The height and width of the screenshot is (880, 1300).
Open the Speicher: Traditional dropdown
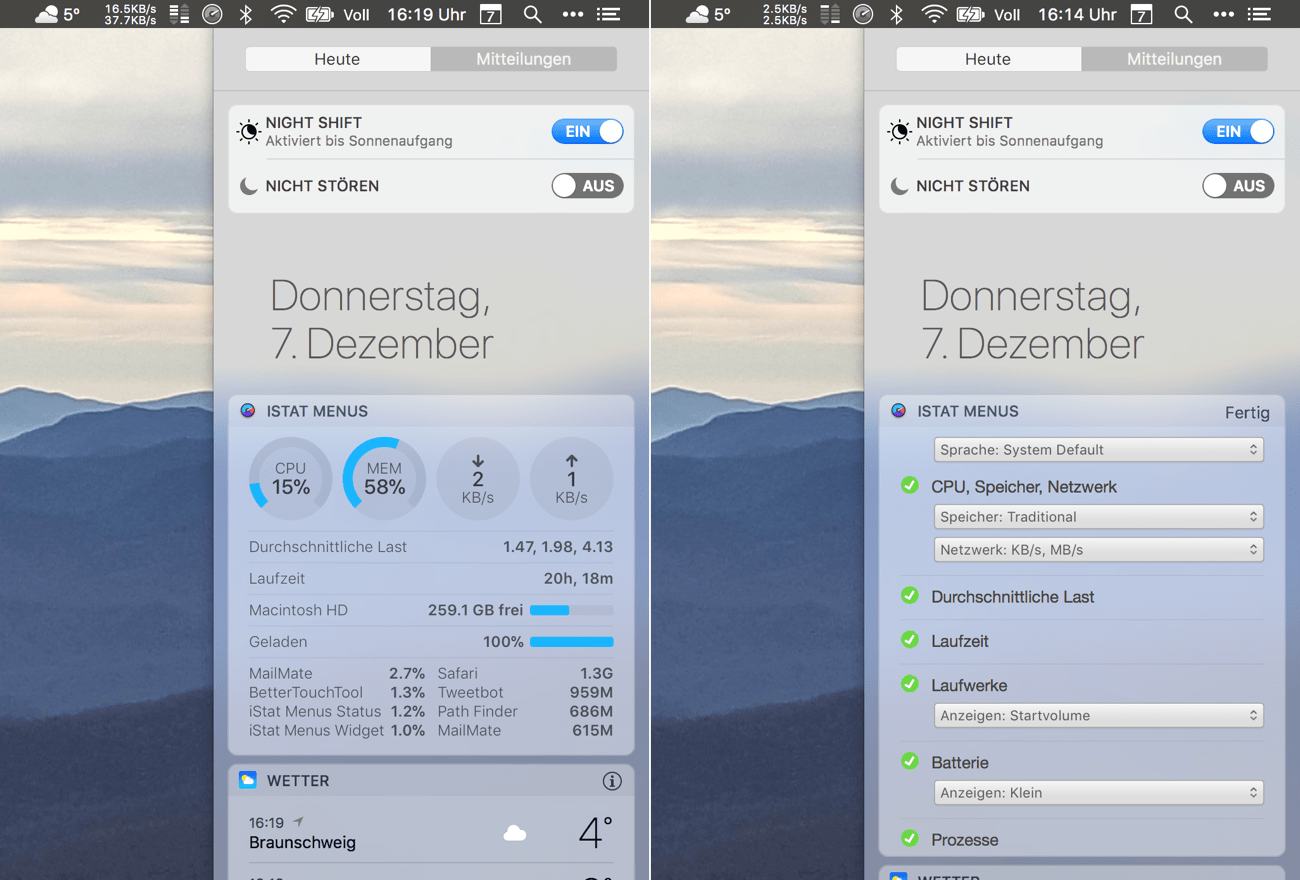[1098, 517]
